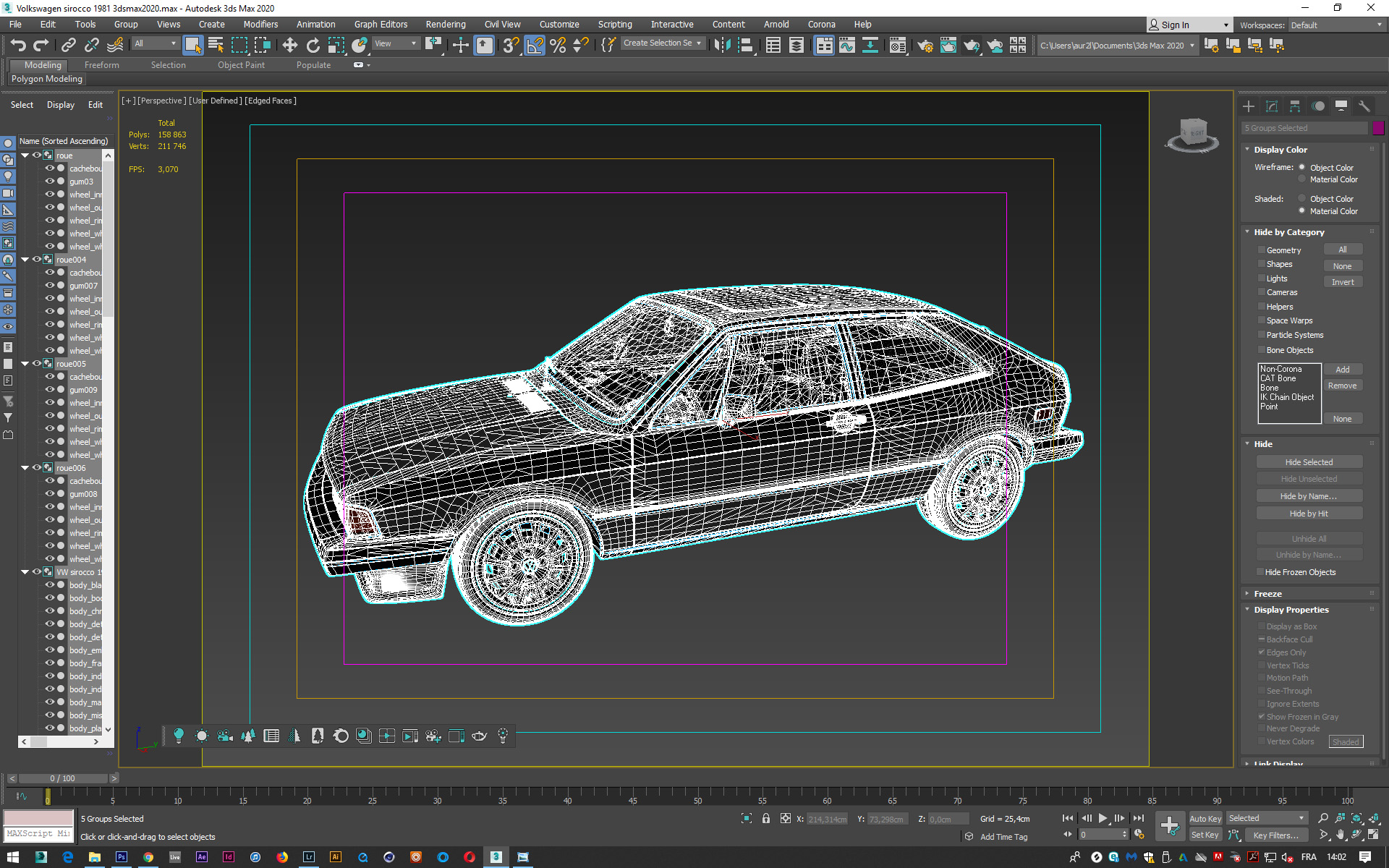Select Wireframe Material Color radio button
This screenshot has height=868, width=1389.
pyautogui.click(x=1301, y=179)
